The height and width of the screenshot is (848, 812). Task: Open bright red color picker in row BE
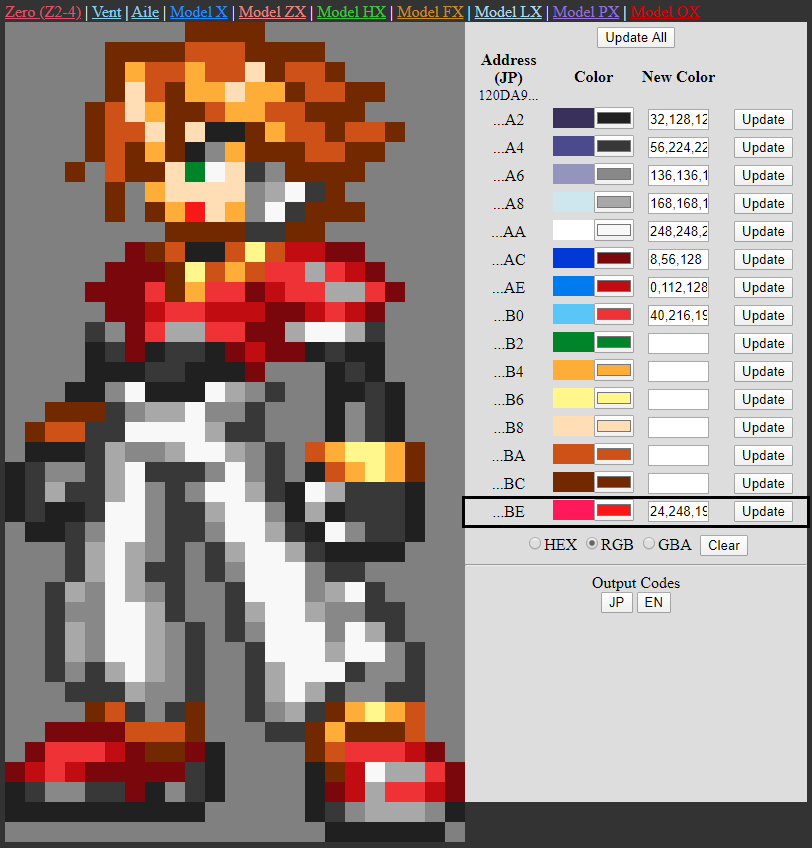(613, 511)
